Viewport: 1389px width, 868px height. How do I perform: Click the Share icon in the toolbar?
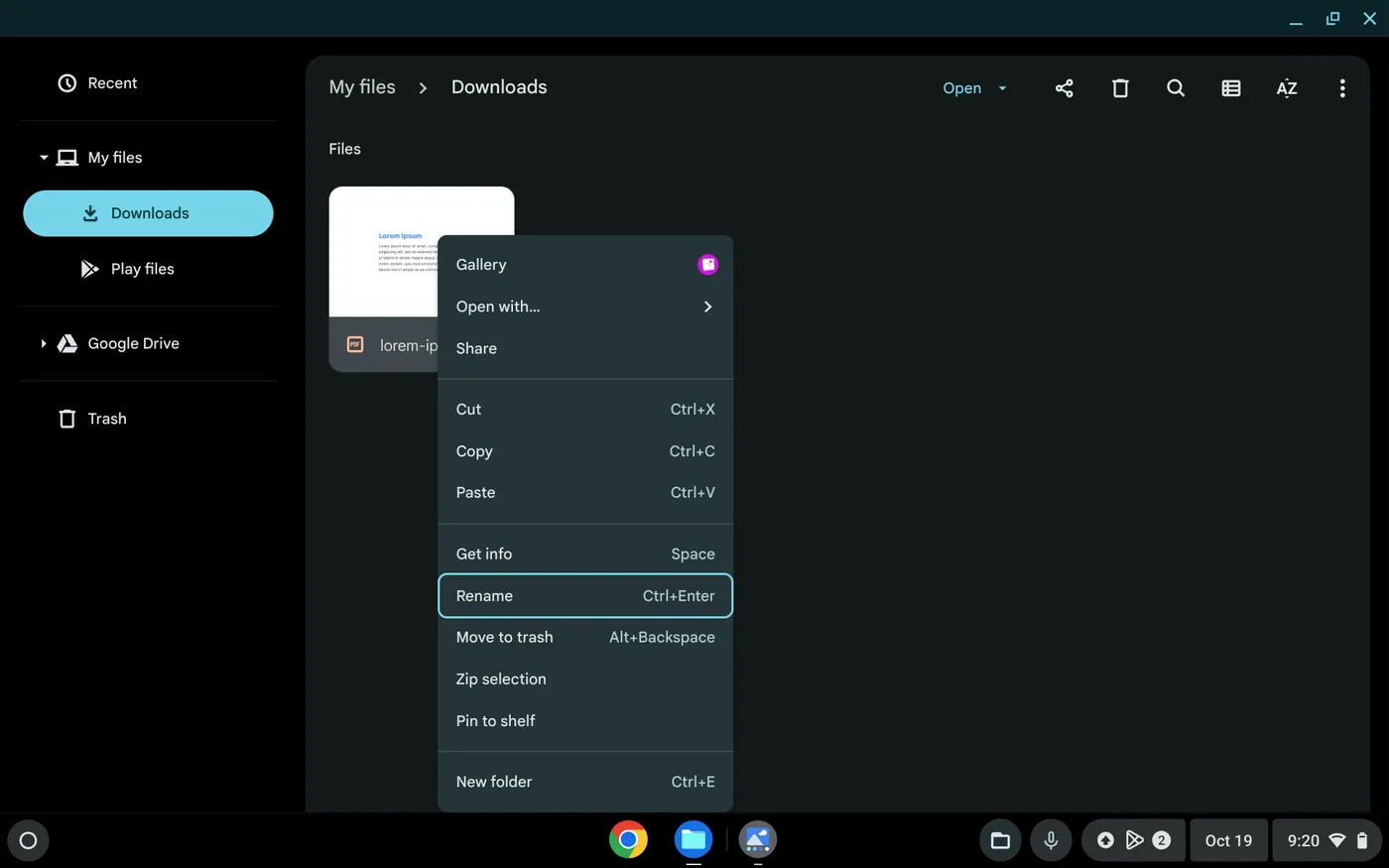(x=1064, y=88)
